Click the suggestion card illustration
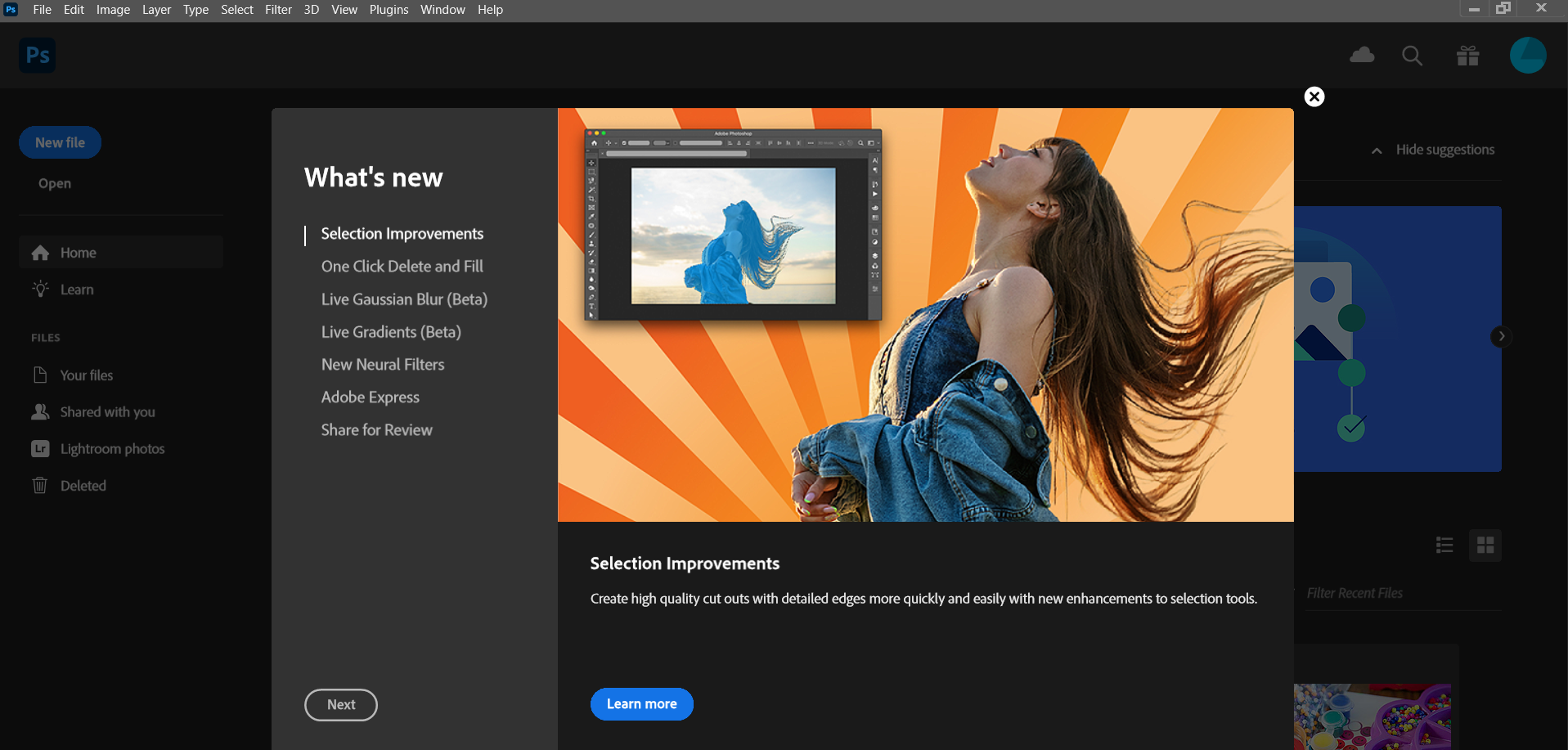Screen dimensions: 1568x750 click(x=1397, y=339)
